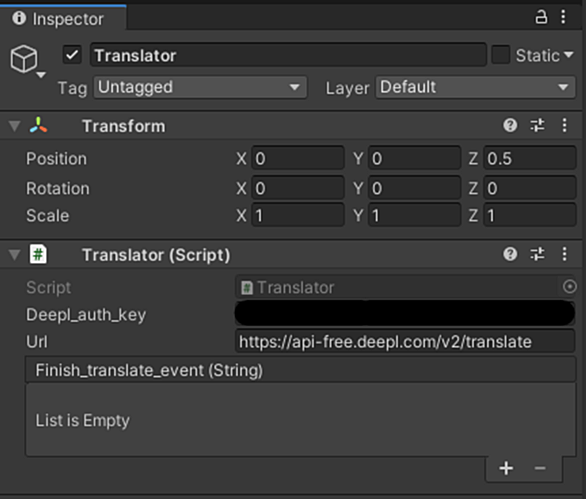Add entry with the plus button

(x=506, y=468)
